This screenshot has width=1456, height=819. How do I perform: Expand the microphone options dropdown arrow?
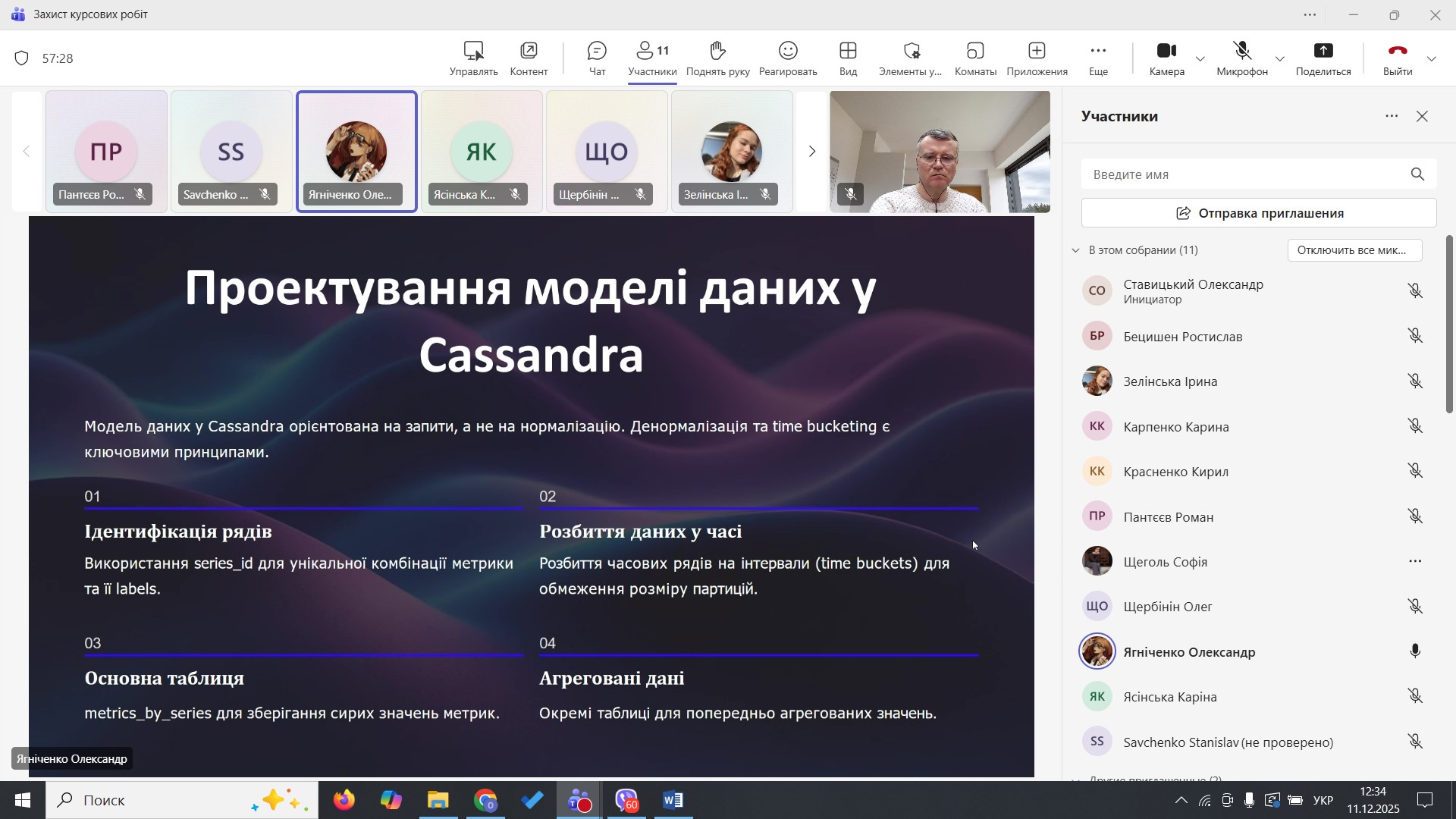coord(1280,59)
